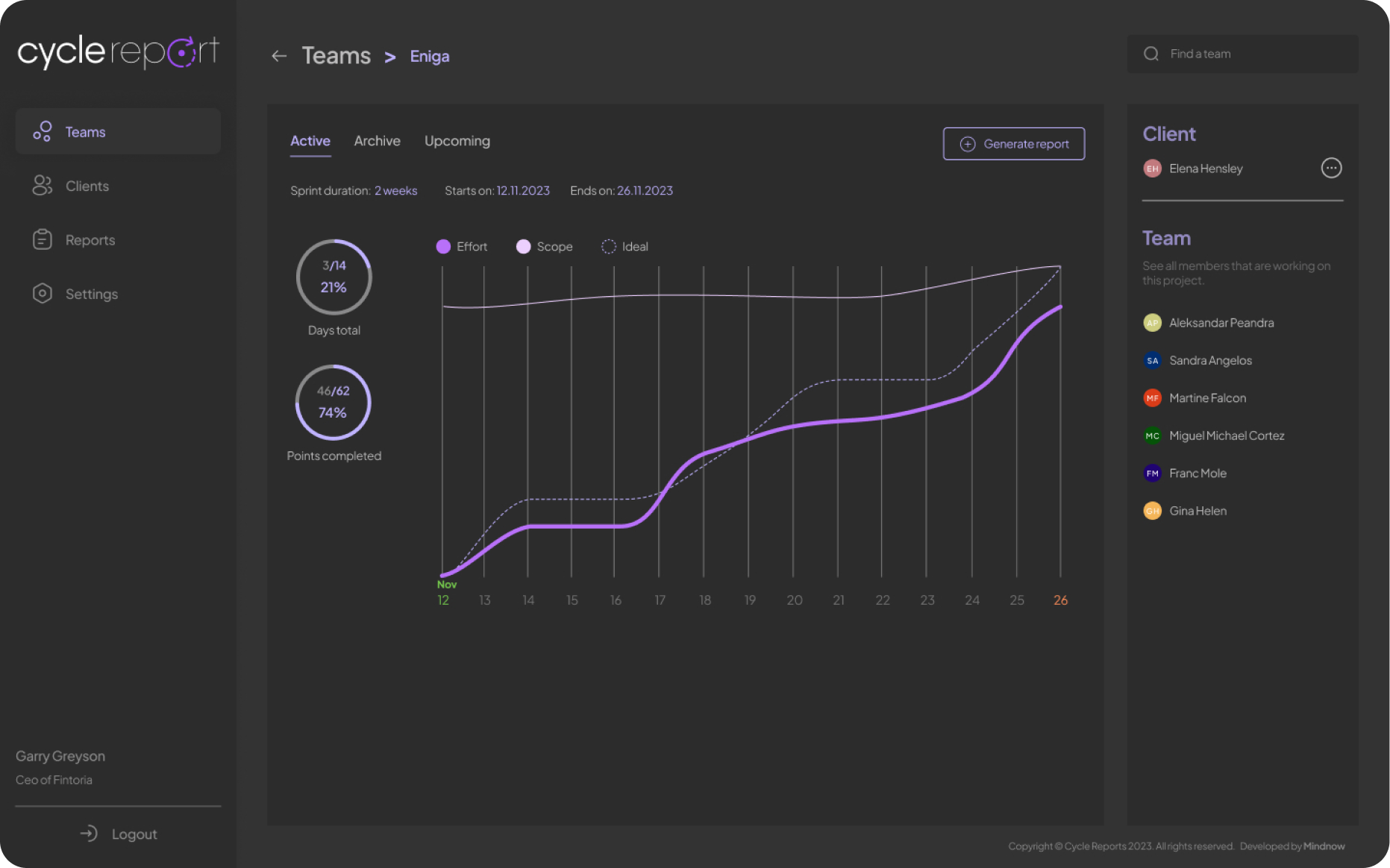Image resolution: width=1390 pixels, height=868 pixels.
Task: Click the Points completed progress ring
Action: click(x=334, y=403)
